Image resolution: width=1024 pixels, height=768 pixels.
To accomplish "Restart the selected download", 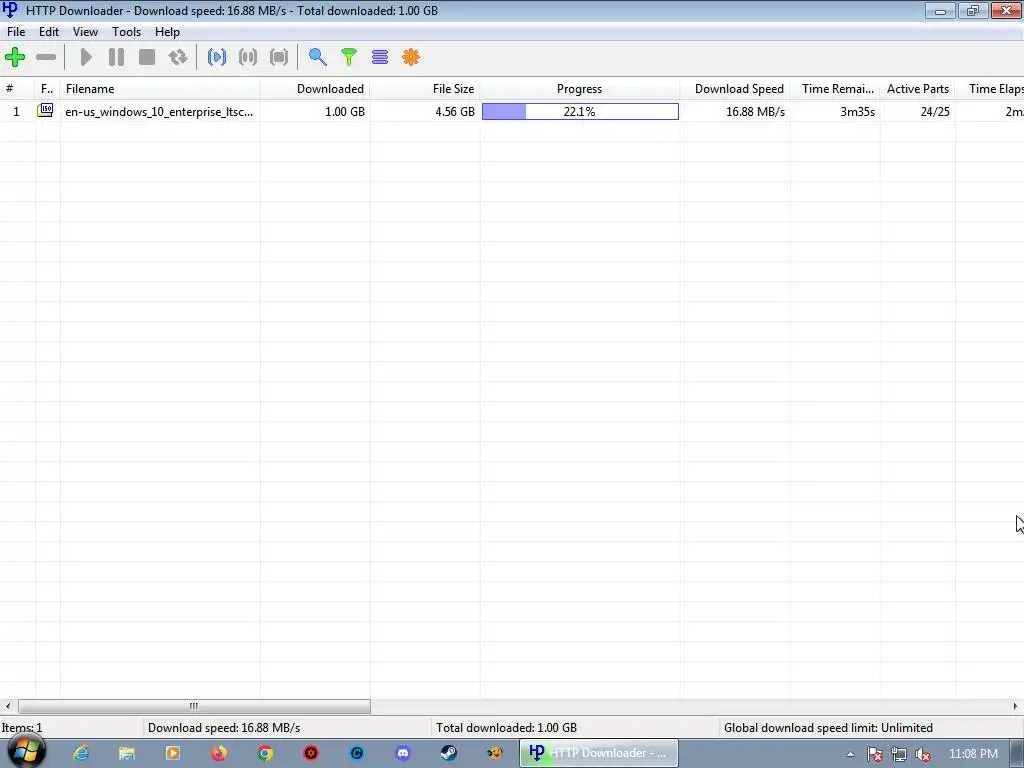I will point(178,57).
